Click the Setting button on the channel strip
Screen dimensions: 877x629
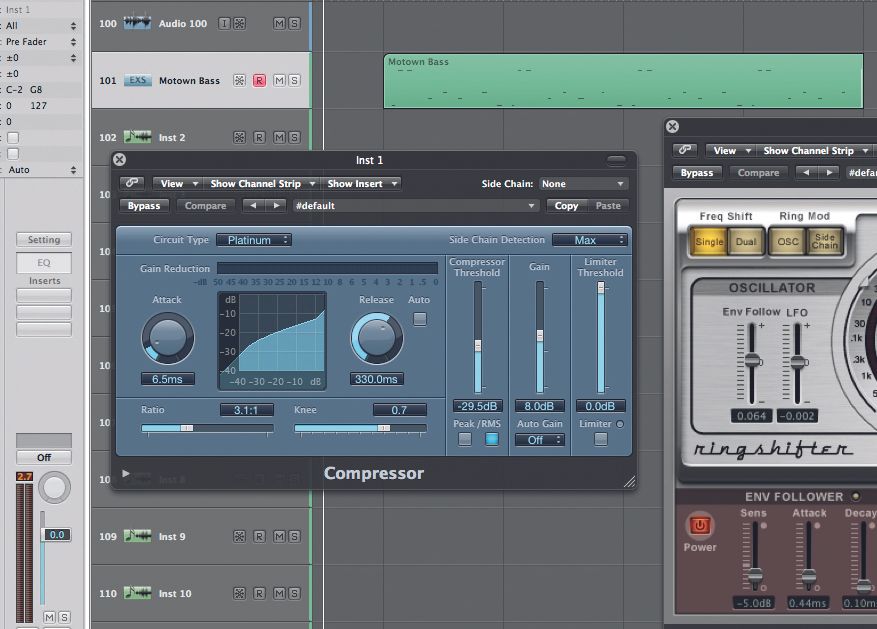pyautogui.click(x=43, y=239)
